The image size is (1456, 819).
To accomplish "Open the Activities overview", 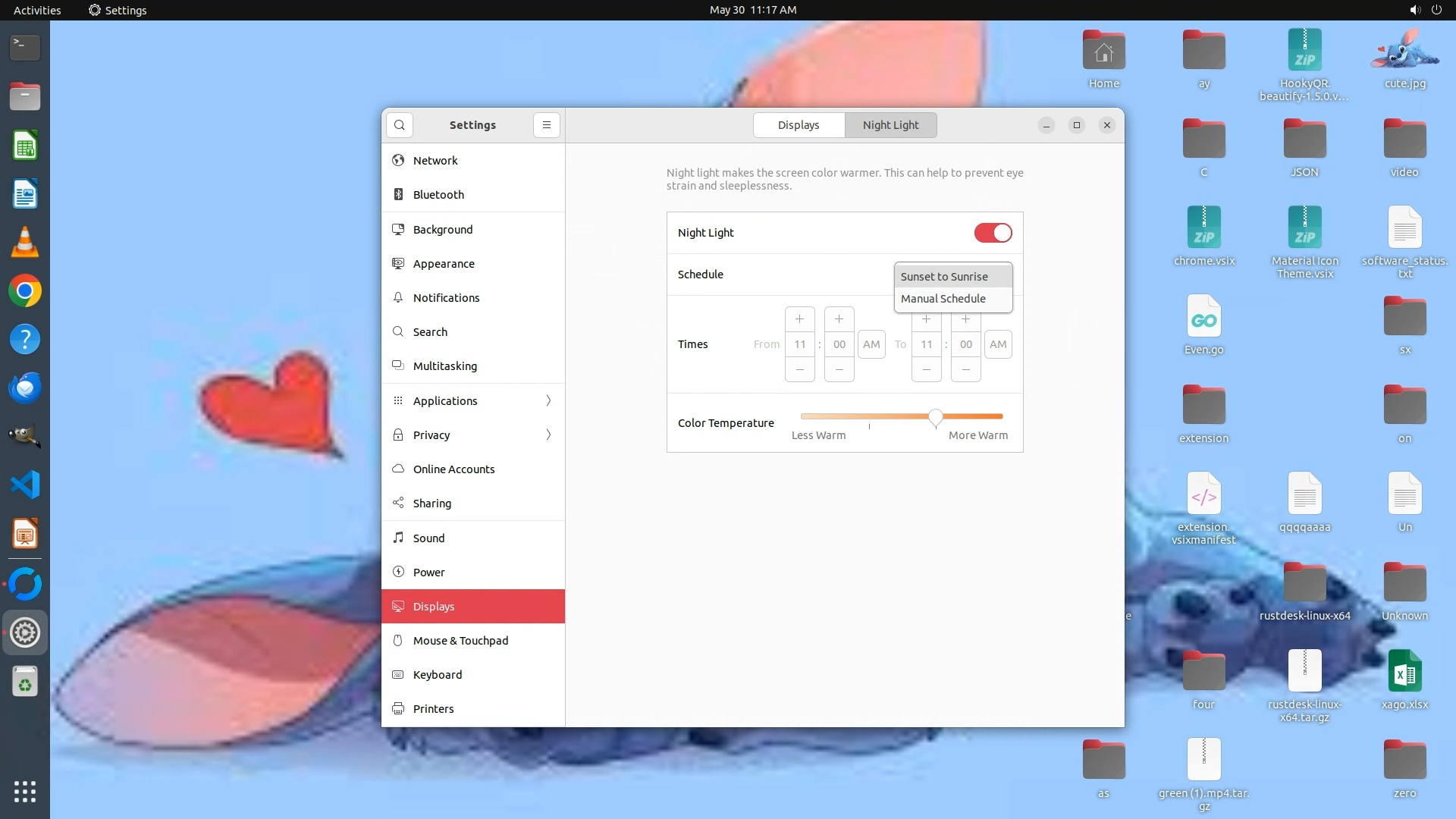I will coord(37,10).
